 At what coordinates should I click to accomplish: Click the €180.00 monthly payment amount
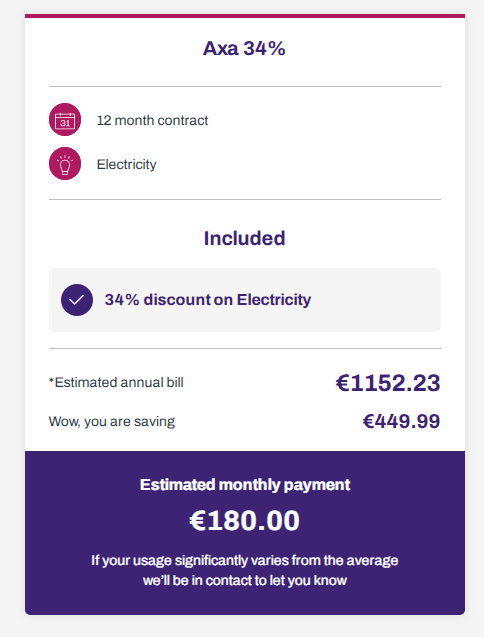[x=245, y=520]
